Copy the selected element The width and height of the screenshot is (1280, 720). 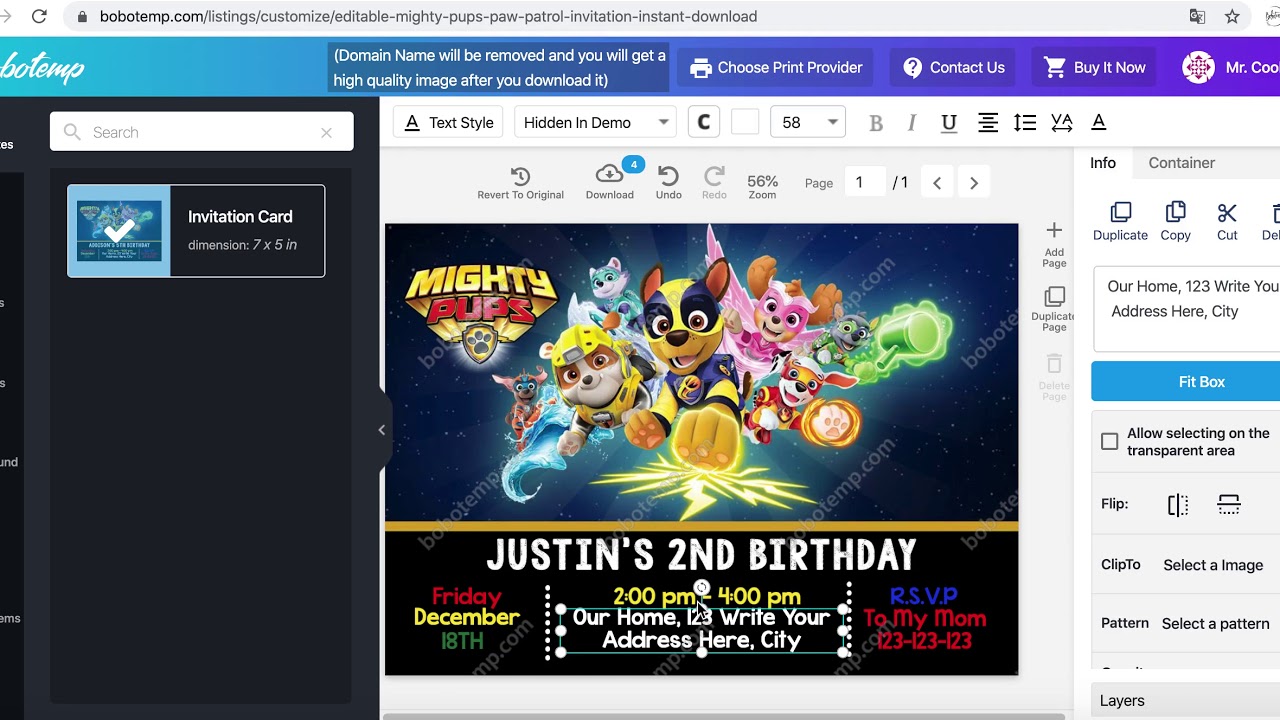(1175, 221)
